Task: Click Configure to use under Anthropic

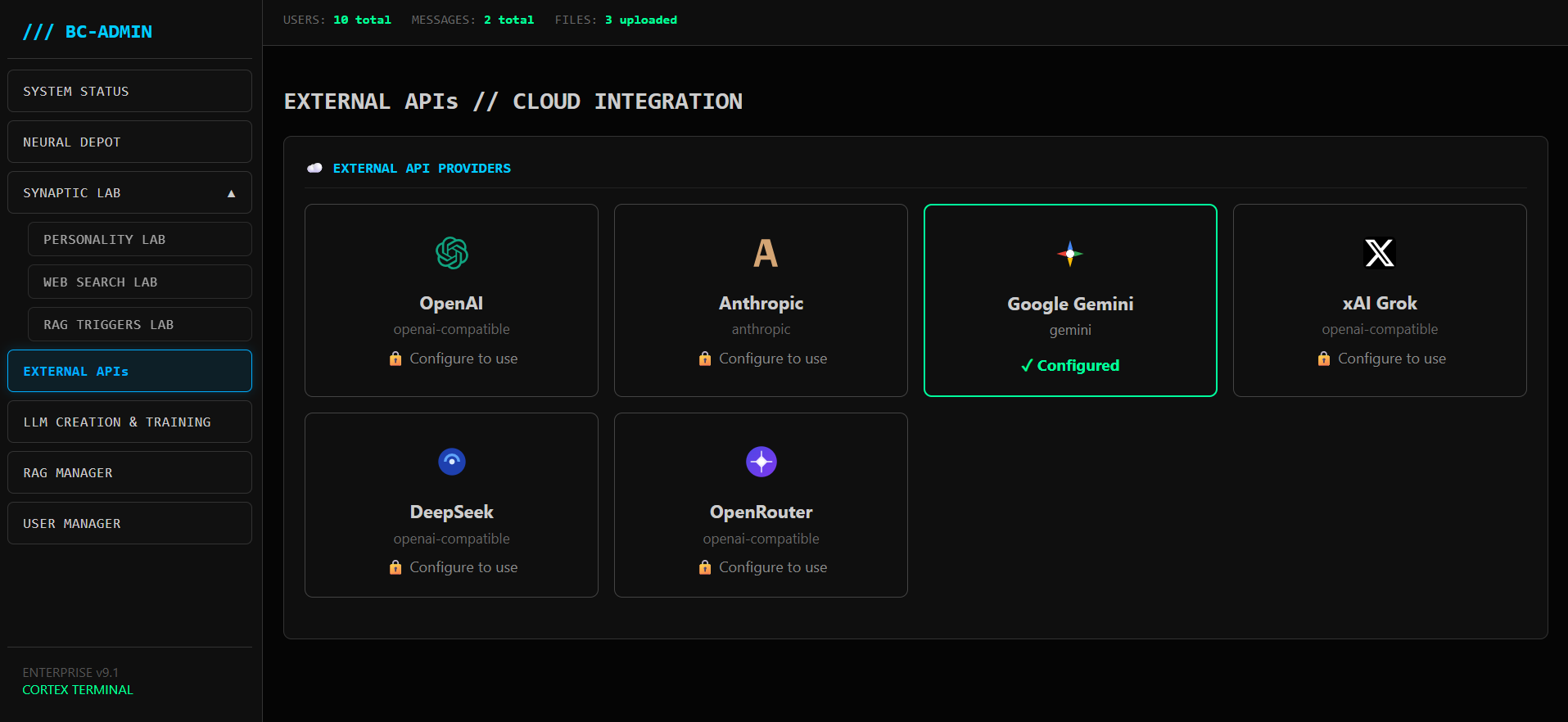Action: tap(772, 359)
